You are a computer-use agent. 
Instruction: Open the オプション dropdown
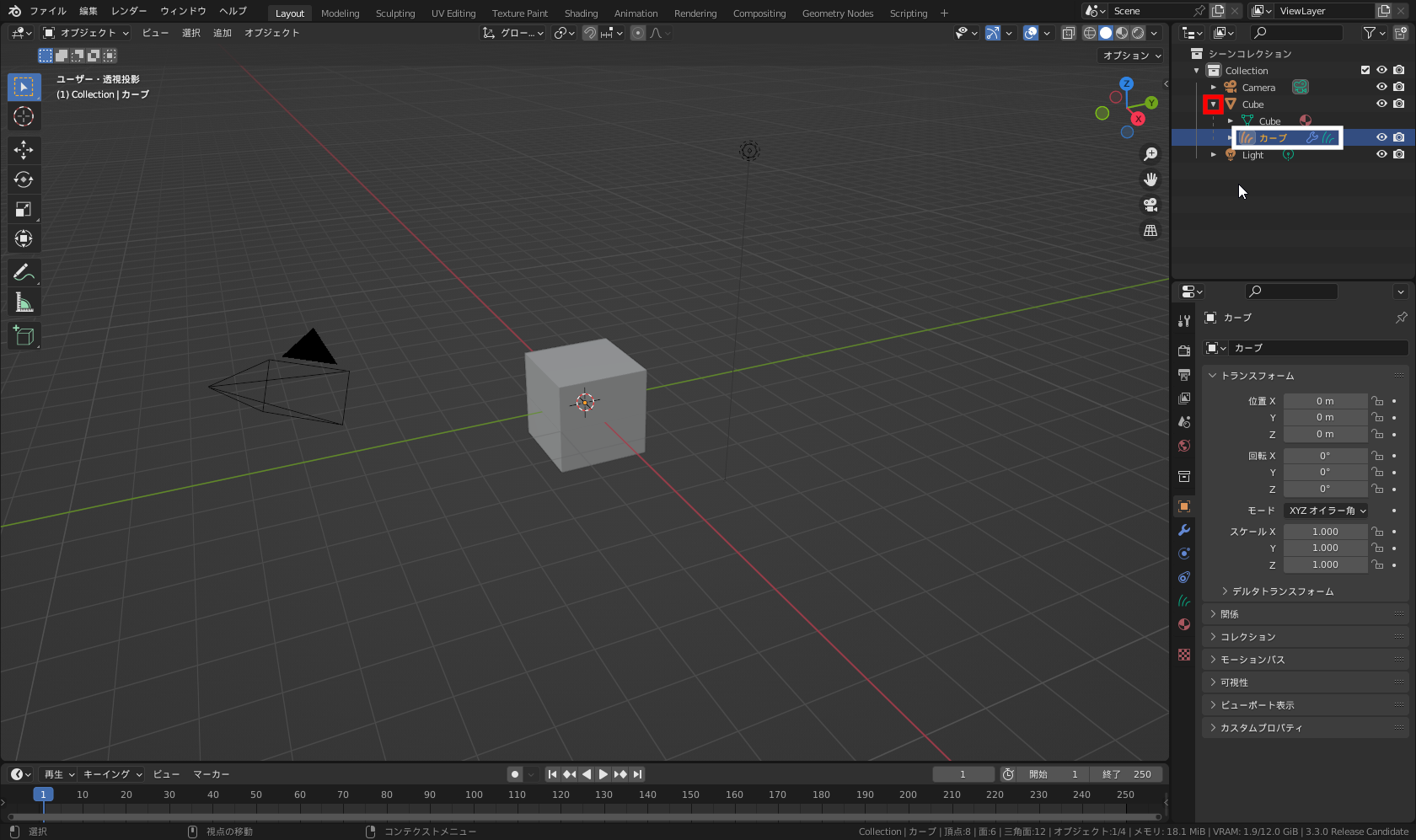(1132, 56)
